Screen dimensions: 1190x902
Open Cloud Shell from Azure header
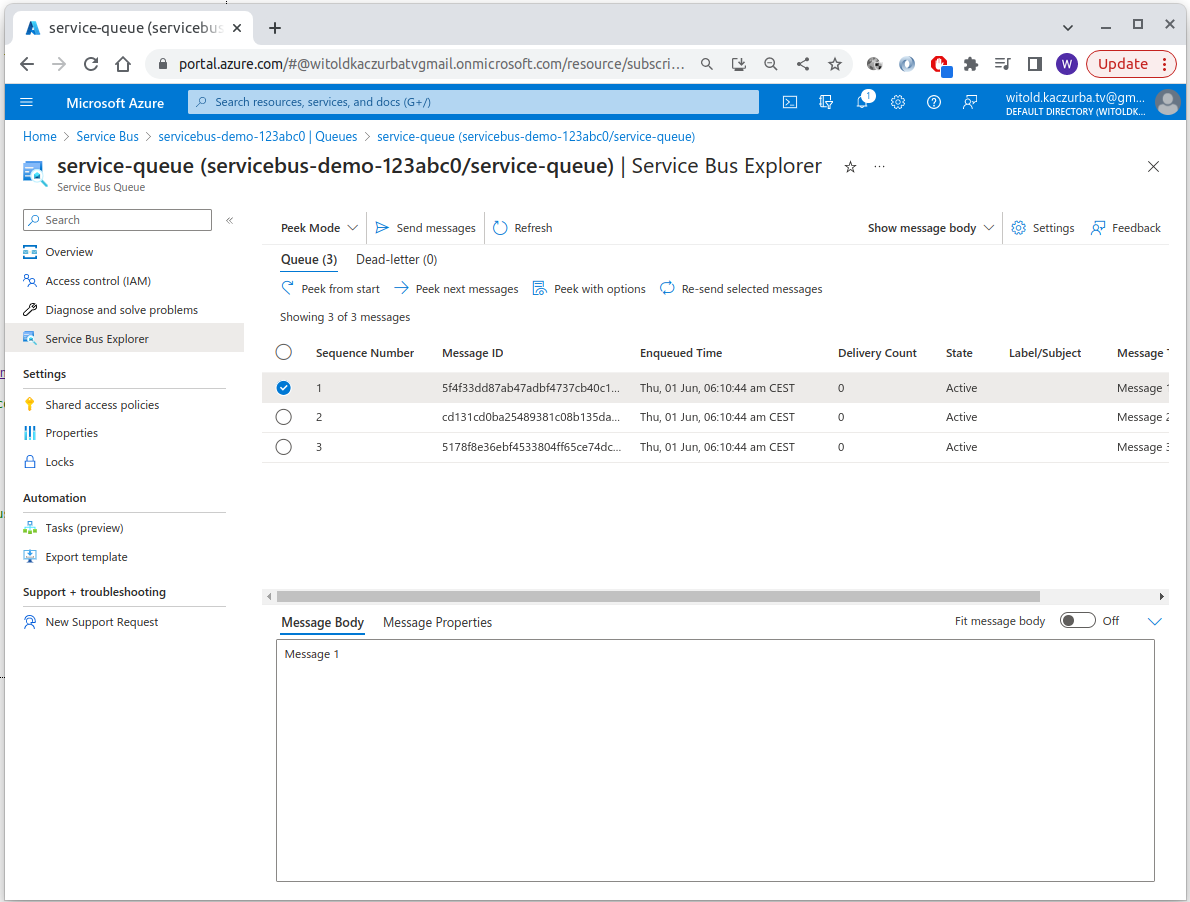click(790, 102)
